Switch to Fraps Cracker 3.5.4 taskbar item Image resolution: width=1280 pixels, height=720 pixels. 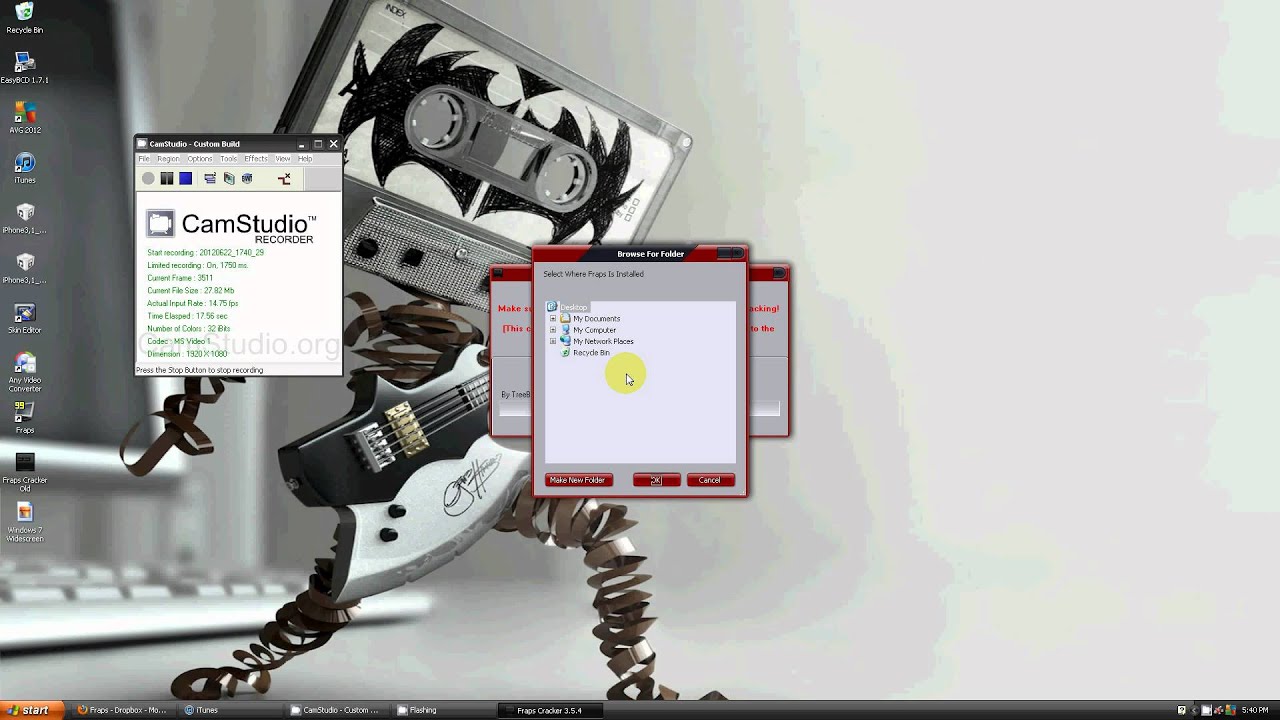click(549, 710)
